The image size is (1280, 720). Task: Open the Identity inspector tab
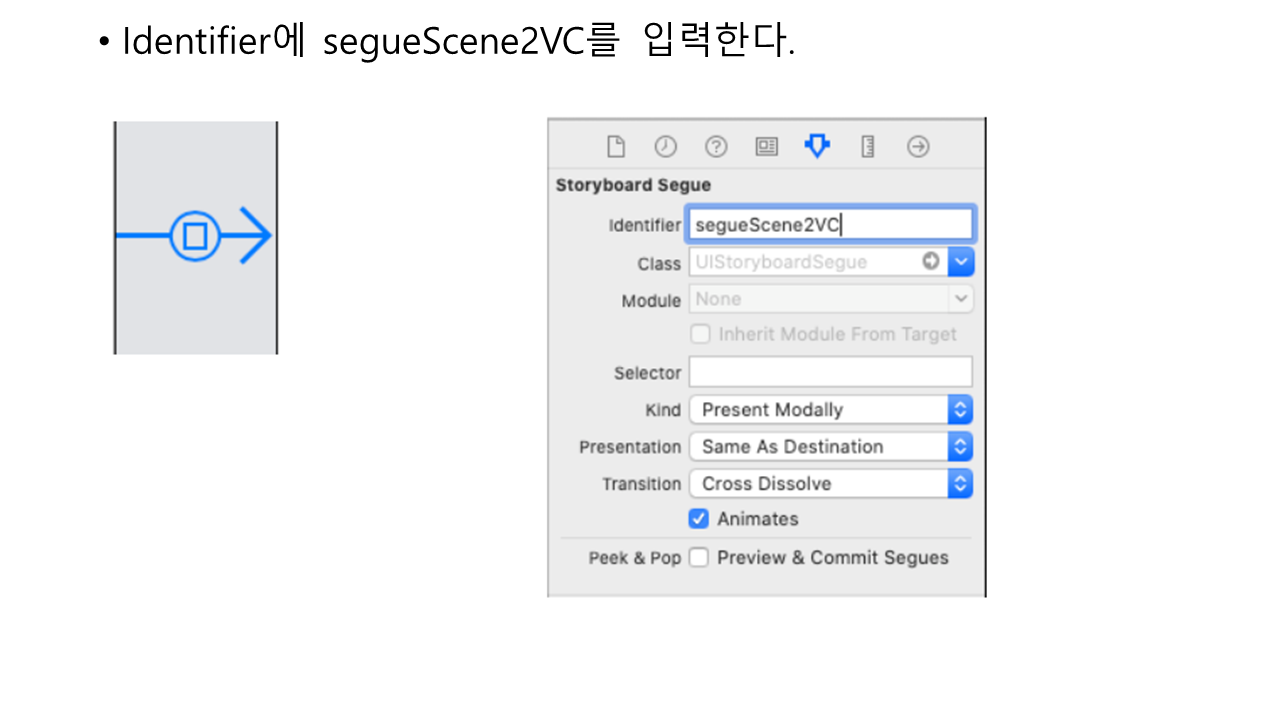coord(767,147)
